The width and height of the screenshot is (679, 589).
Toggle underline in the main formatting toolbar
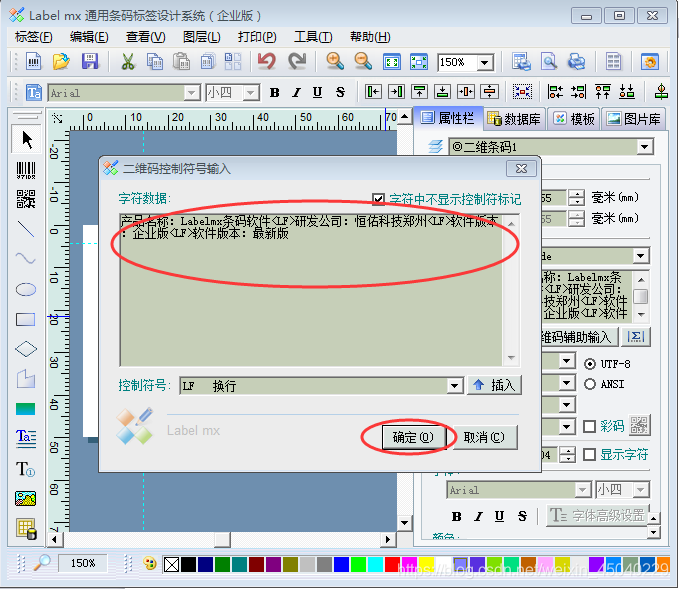coord(317,93)
